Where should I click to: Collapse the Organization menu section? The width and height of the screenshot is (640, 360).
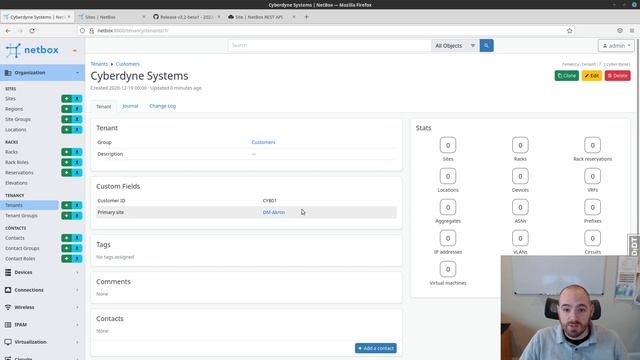coord(42,73)
